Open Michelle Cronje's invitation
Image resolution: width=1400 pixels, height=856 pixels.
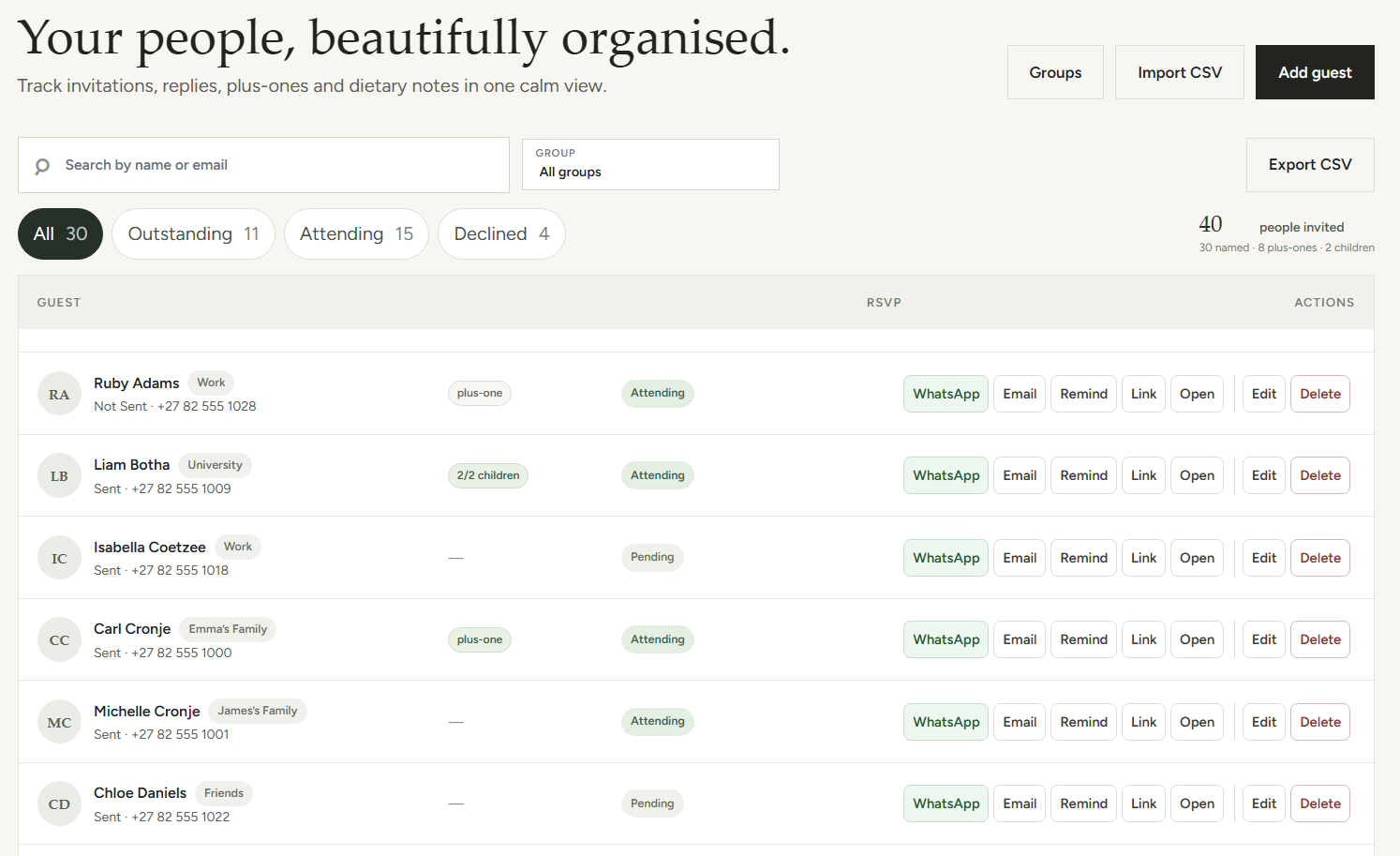[1197, 722]
